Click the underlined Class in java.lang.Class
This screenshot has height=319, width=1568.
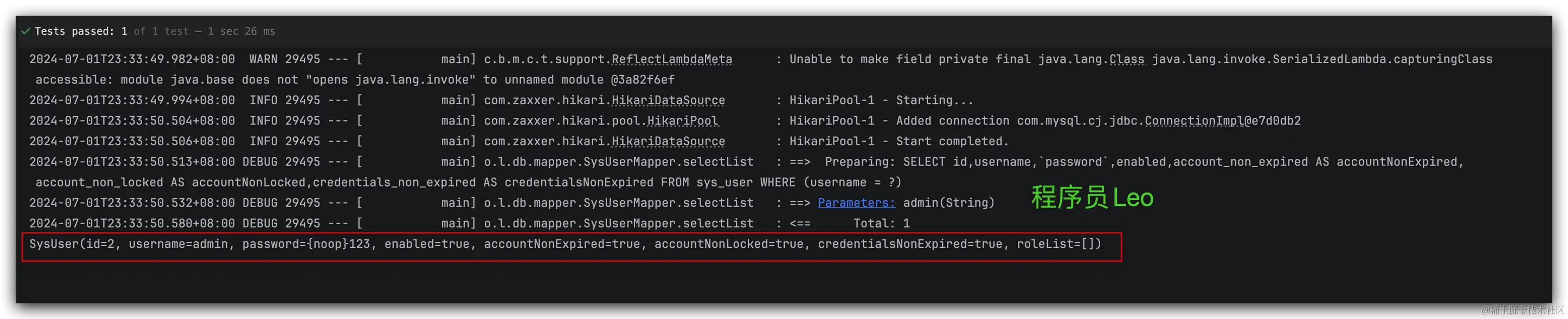1127,59
